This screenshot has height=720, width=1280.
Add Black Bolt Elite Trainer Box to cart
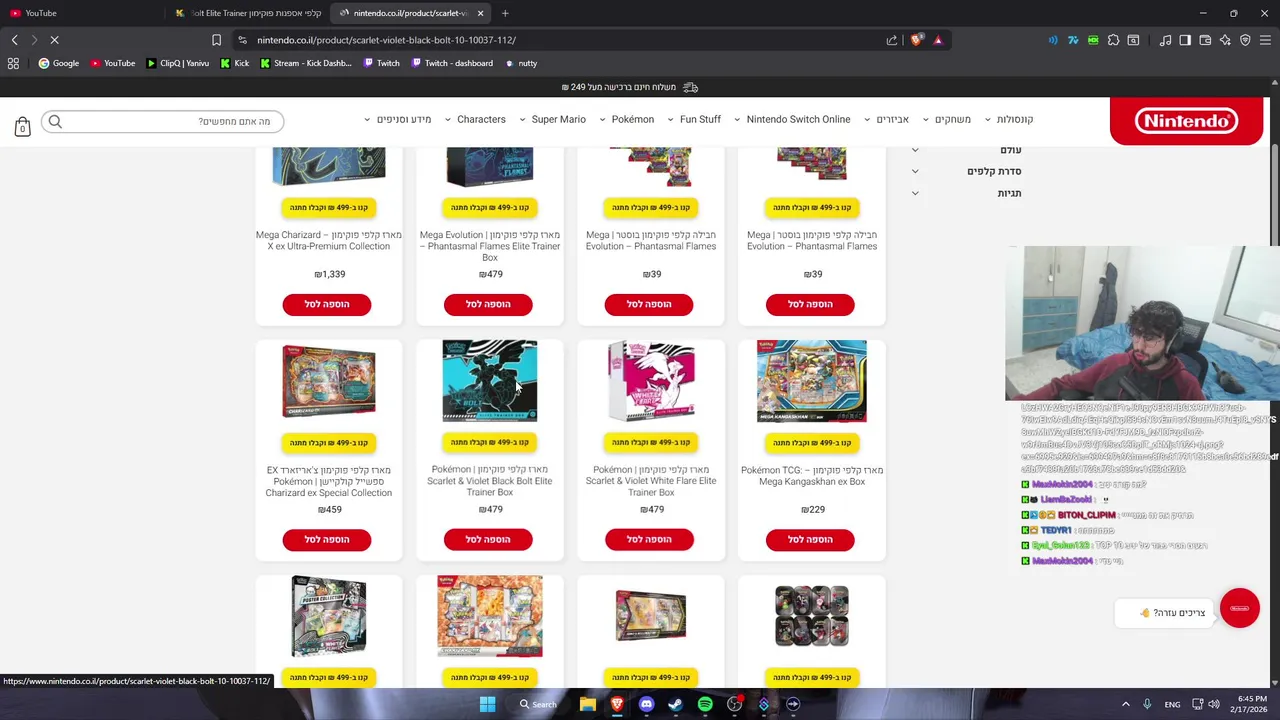[488, 540]
